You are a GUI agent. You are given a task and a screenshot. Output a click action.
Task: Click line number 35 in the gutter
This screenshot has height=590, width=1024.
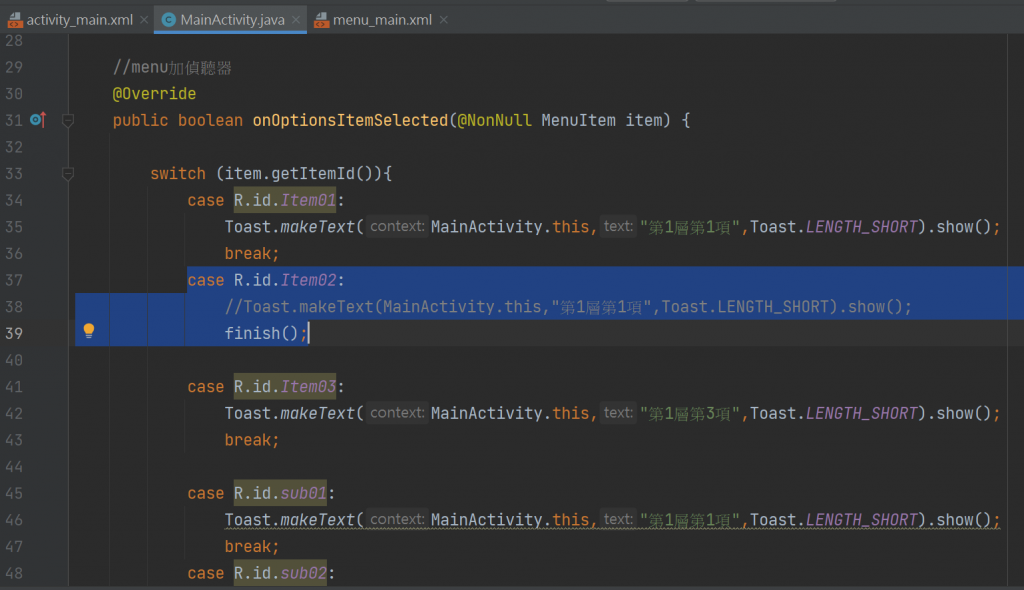[x=14, y=227]
